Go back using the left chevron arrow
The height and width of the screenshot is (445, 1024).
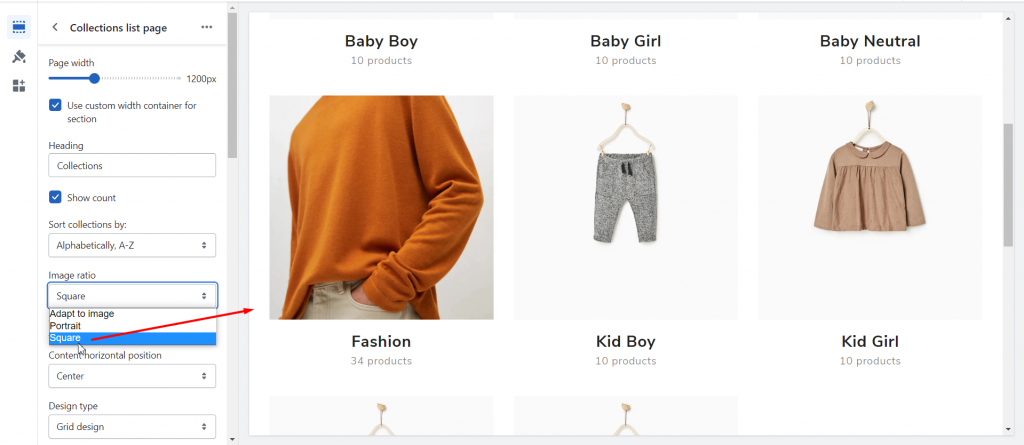(x=55, y=27)
